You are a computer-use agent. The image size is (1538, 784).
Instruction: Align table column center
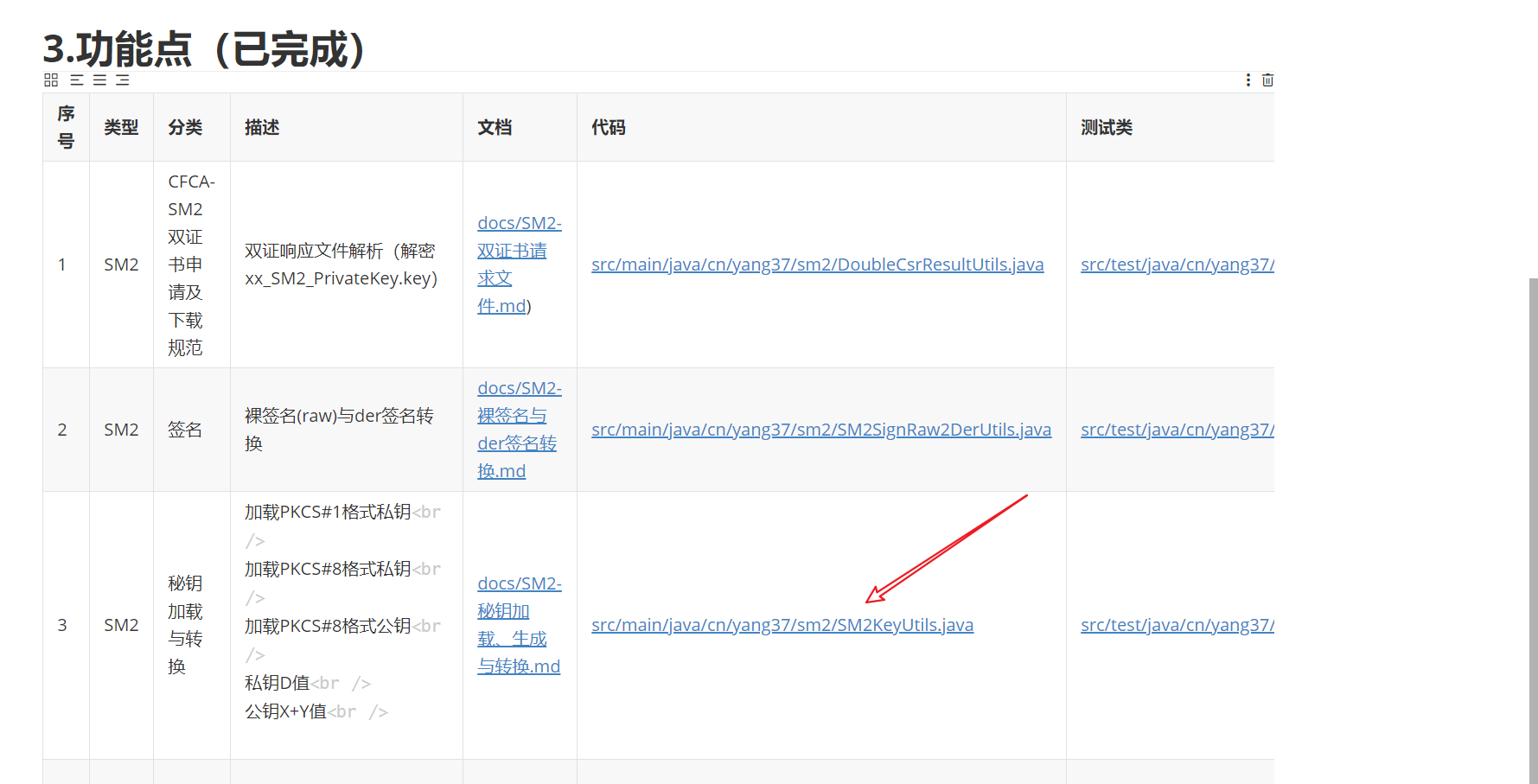pyautogui.click(x=100, y=80)
